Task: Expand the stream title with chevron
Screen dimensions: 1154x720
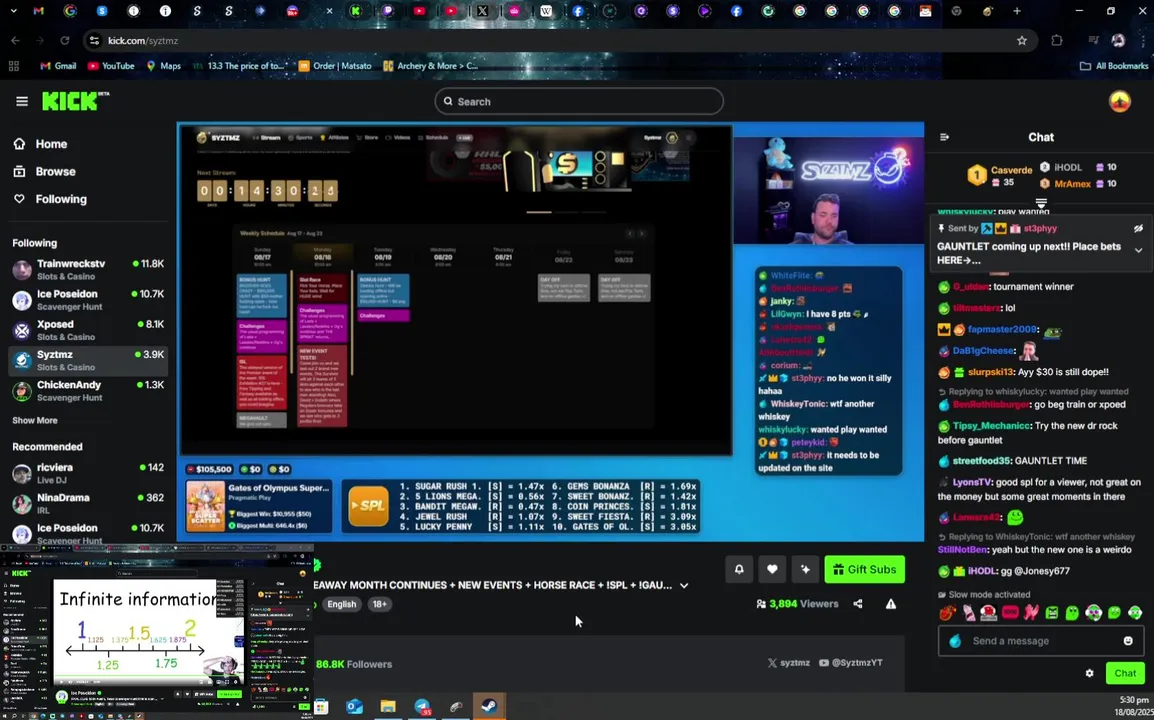Action: 684,585
